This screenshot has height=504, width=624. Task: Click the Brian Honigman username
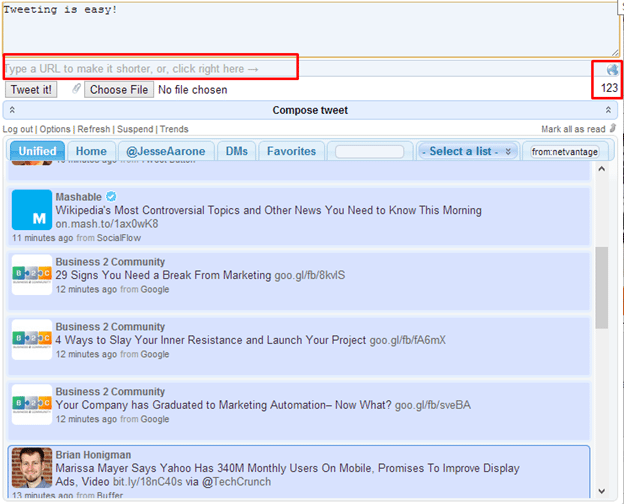point(93,455)
